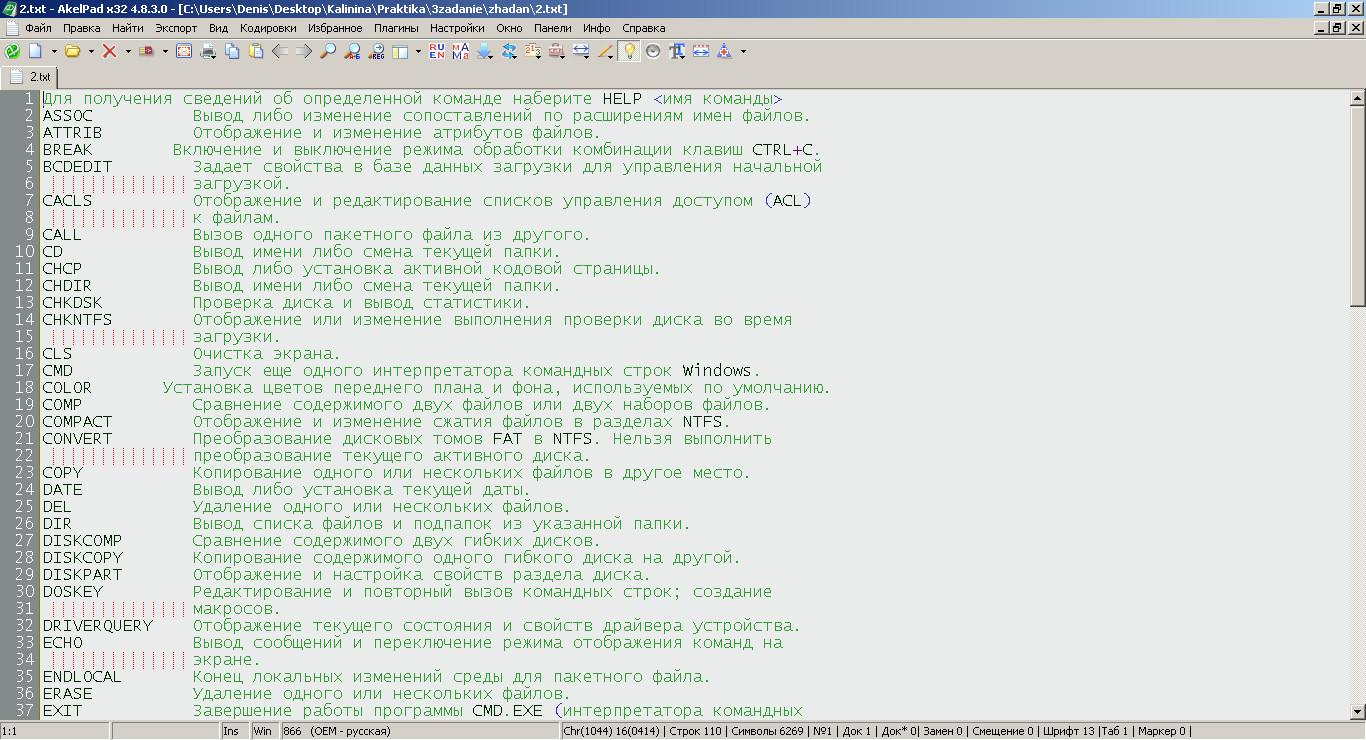Open the Окно menu

[509, 28]
